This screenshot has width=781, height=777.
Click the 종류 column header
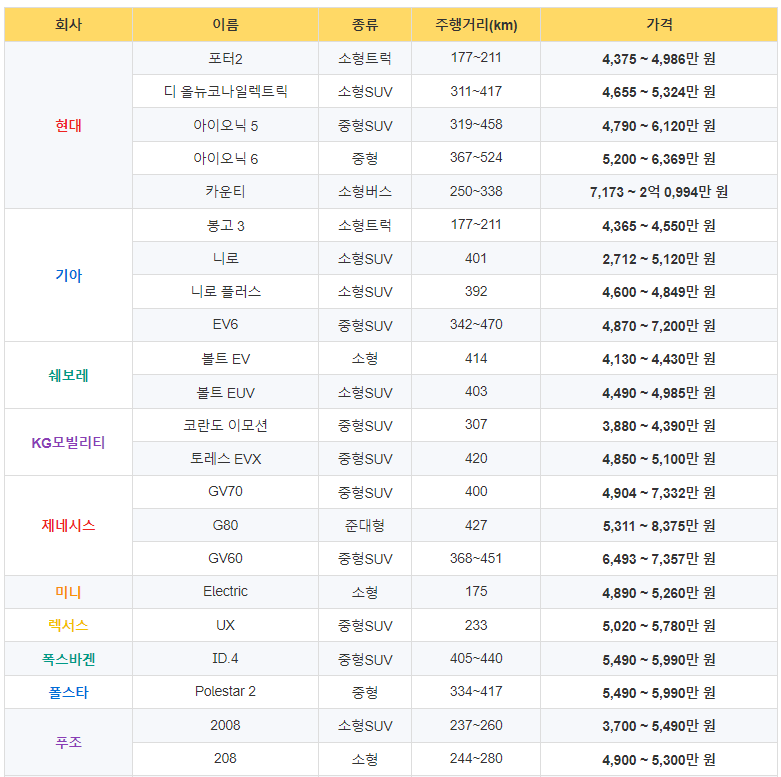365,24
